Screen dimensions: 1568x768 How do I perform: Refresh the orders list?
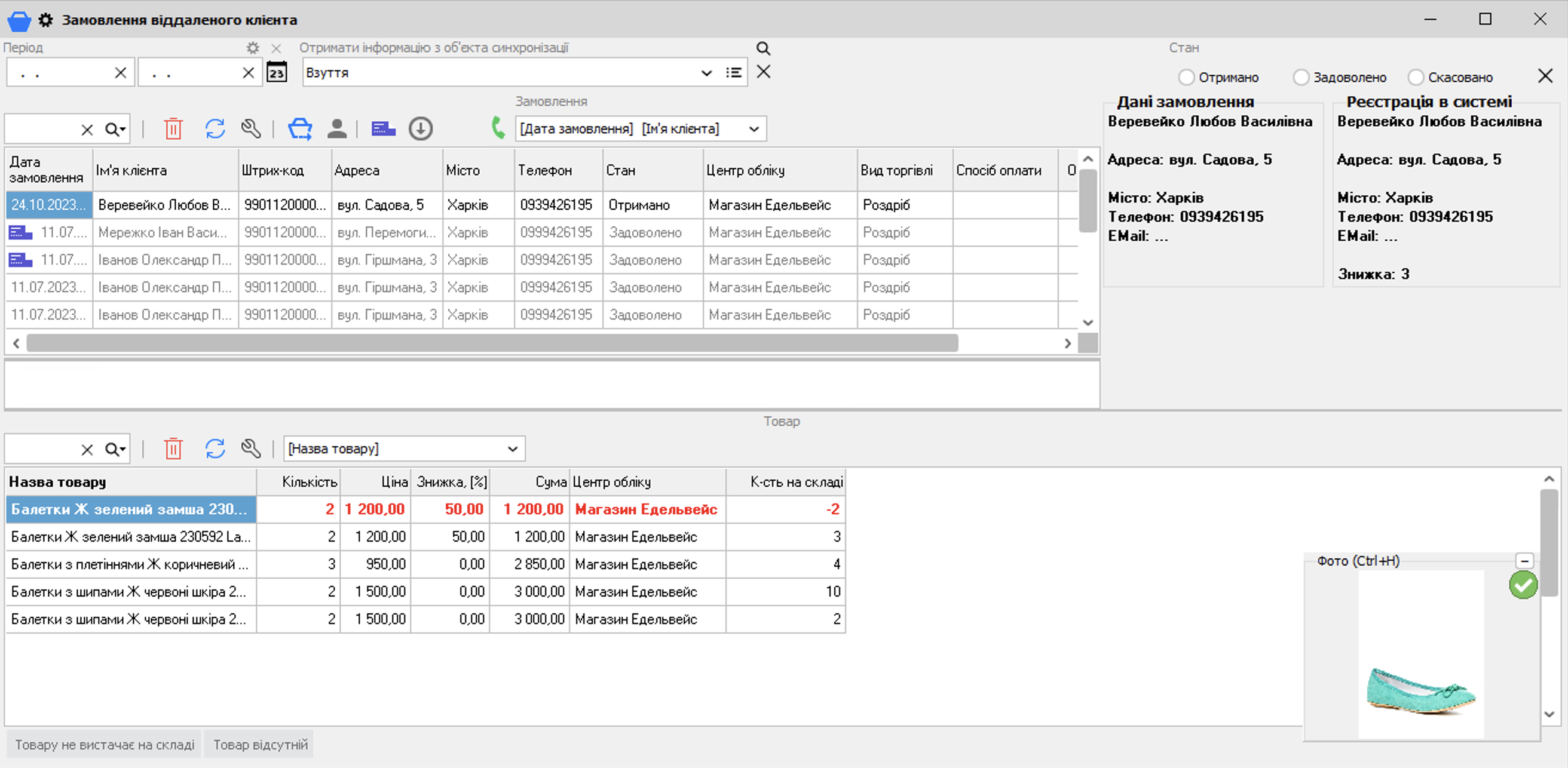tap(215, 129)
